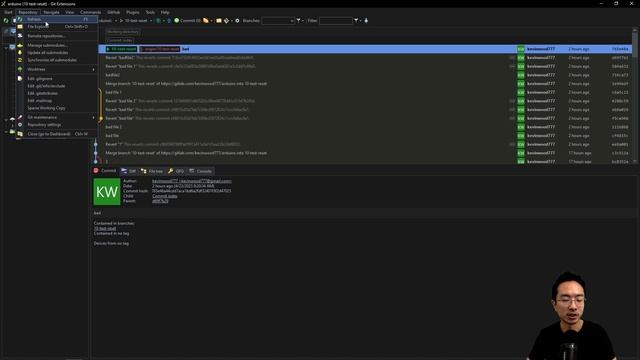640x360 pixels.
Task: Open the current-branch dropdown '10-test-reset' in the toolbar
Action: pos(136,20)
